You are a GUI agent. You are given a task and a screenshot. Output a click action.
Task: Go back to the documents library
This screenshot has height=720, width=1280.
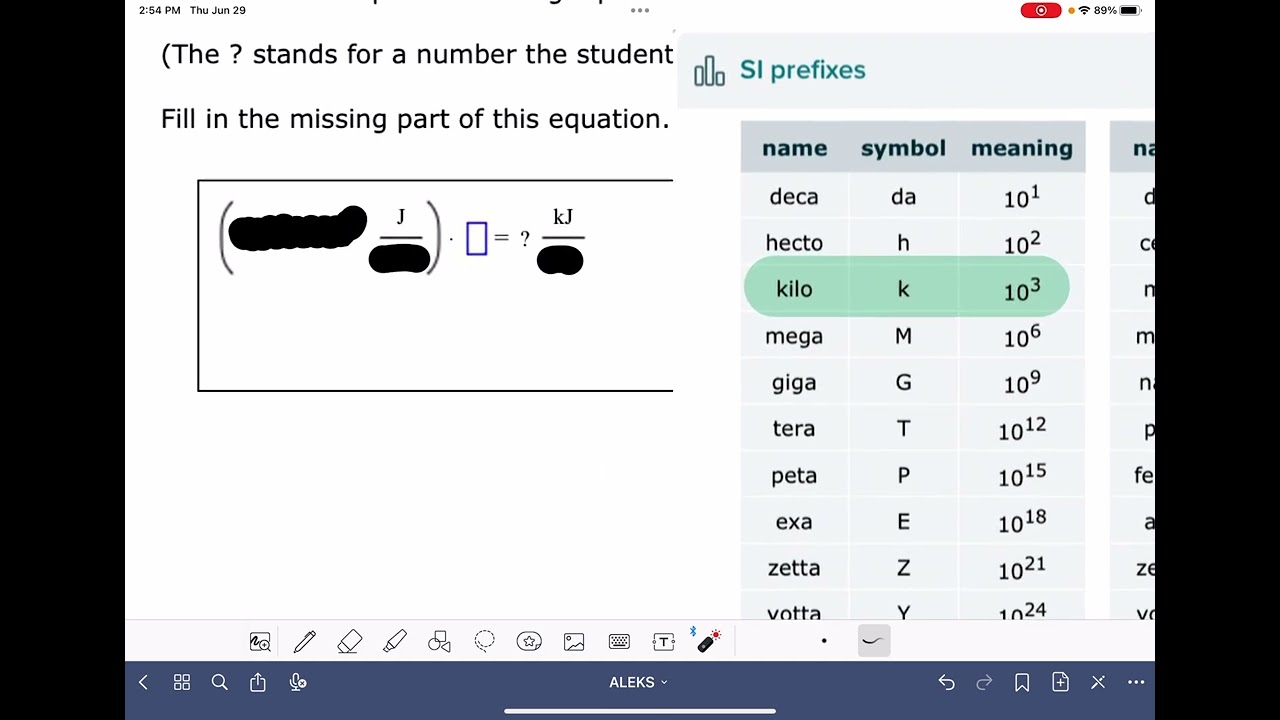pos(143,682)
